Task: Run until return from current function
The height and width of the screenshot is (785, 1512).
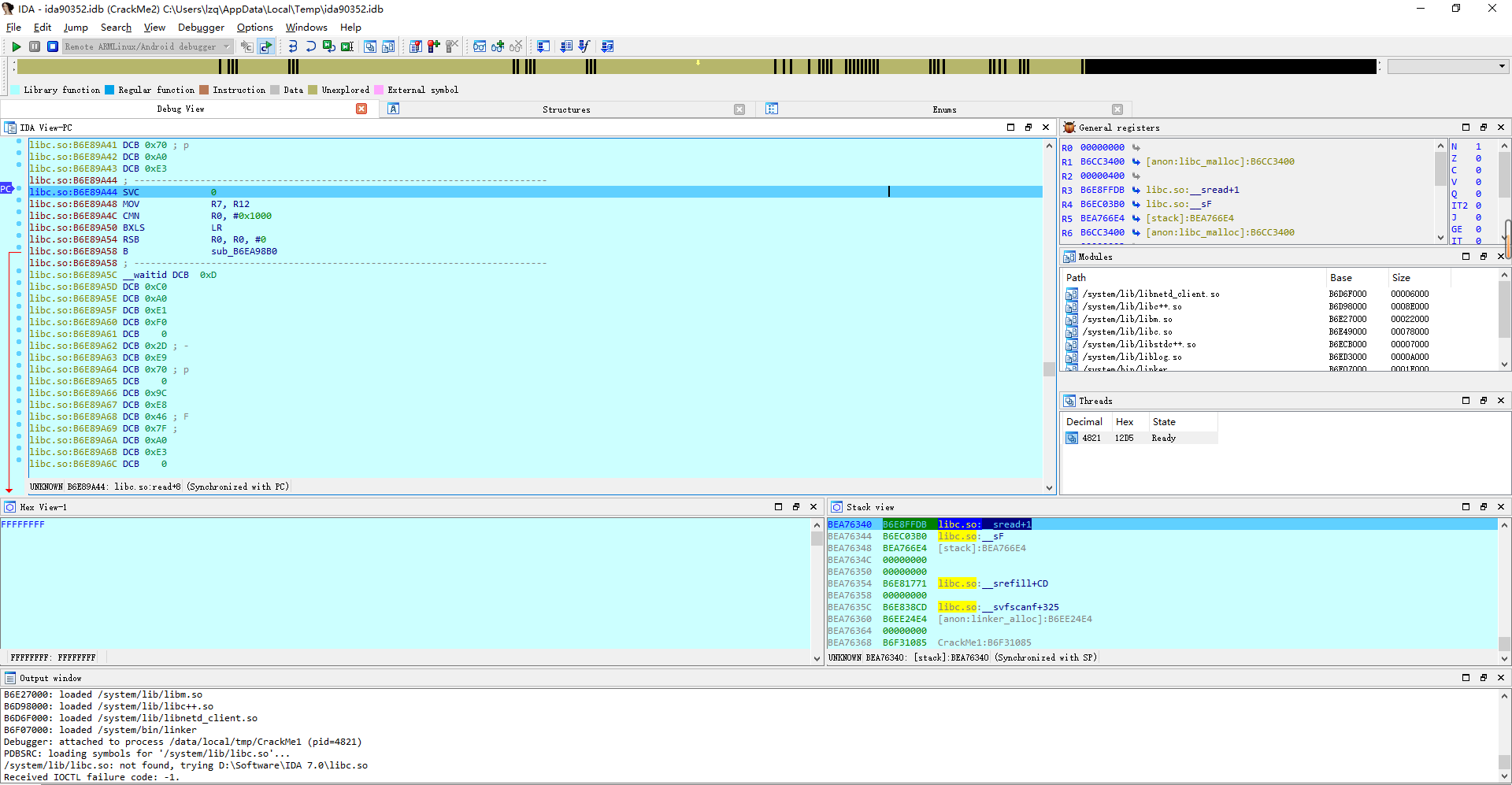Action: (329, 46)
